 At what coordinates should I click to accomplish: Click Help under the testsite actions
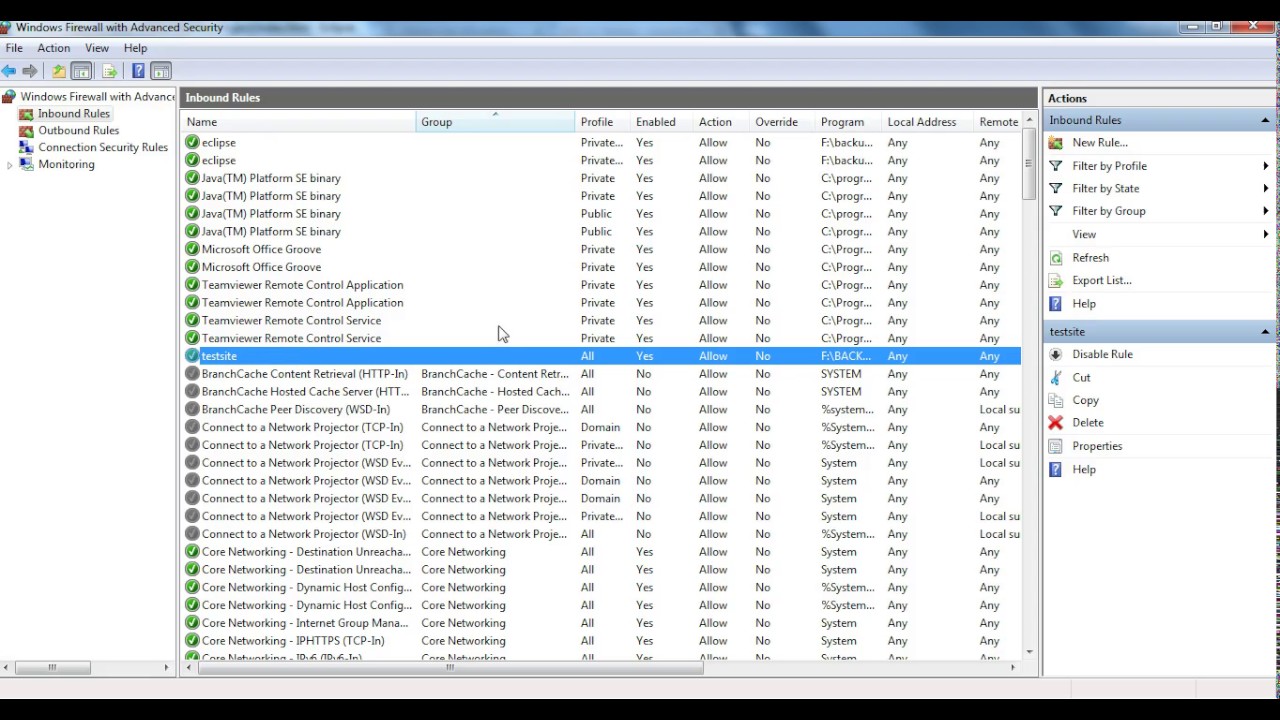[1084, 470]
